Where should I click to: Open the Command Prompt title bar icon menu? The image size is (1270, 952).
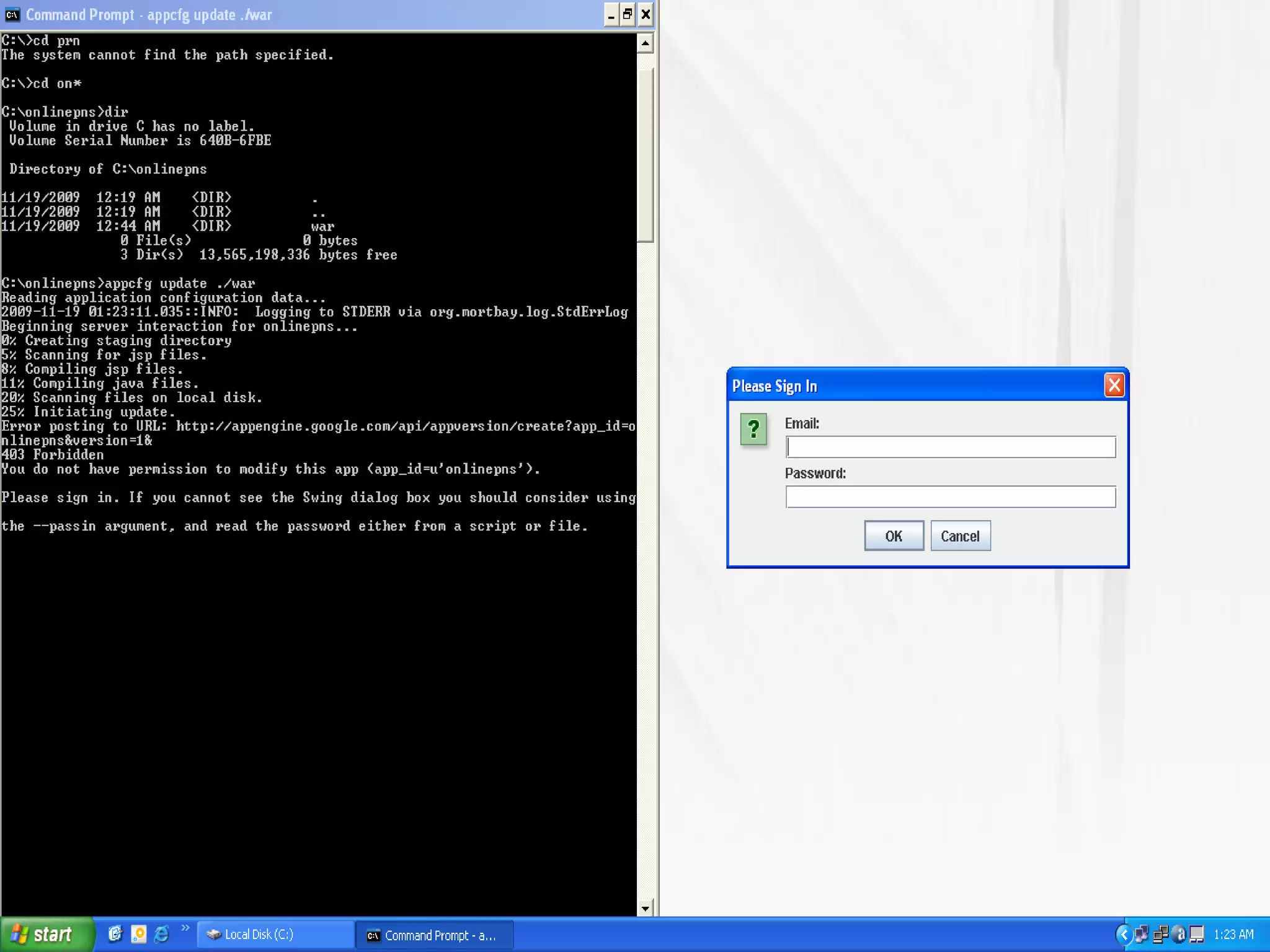(x=12, y=14)
